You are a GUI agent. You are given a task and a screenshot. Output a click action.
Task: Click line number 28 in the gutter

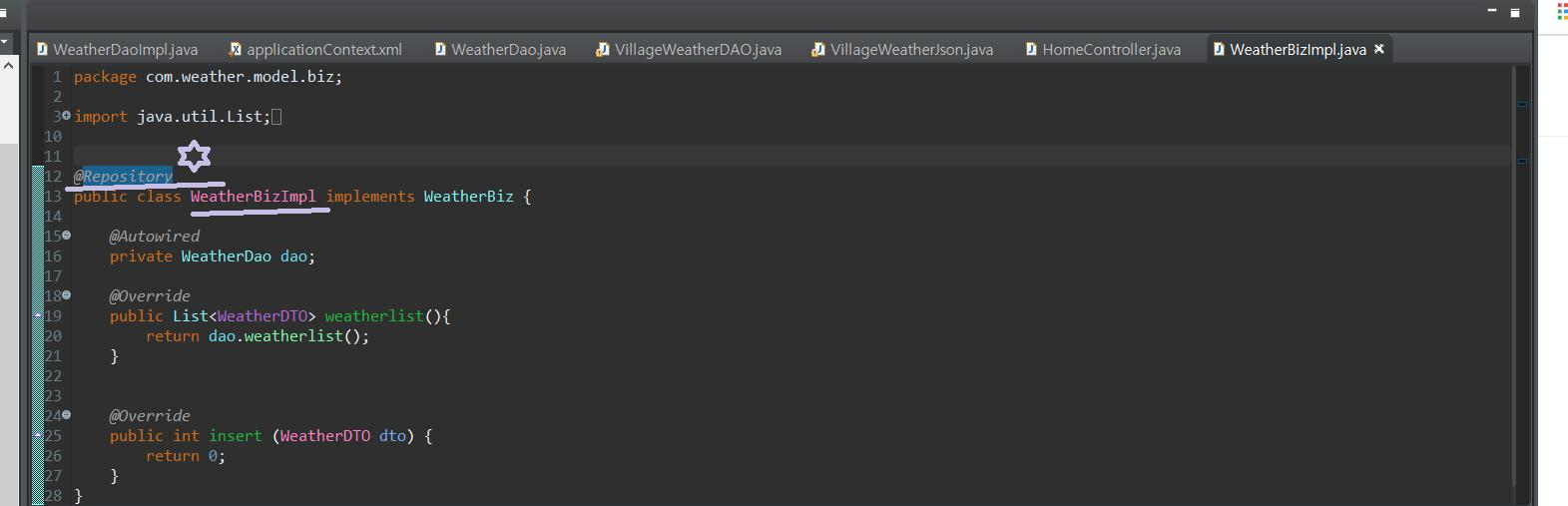pyautogui.click(x=53, y=496)
